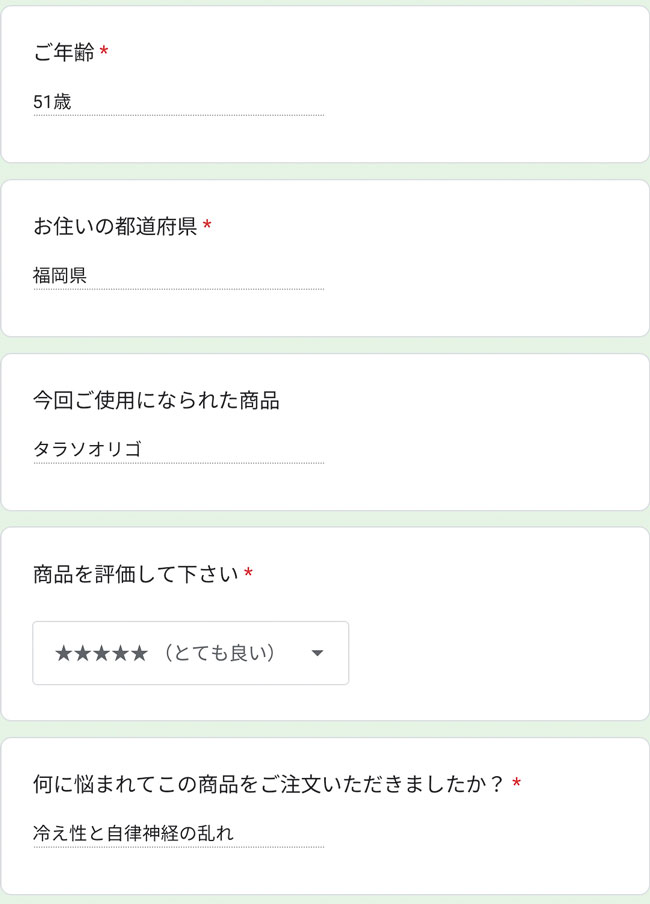This screenshot has height=904, width=650.
Task: Click the ★★★★★（とても良い）selected rating value
Action: pyautogui.click(x=165, y=654)
